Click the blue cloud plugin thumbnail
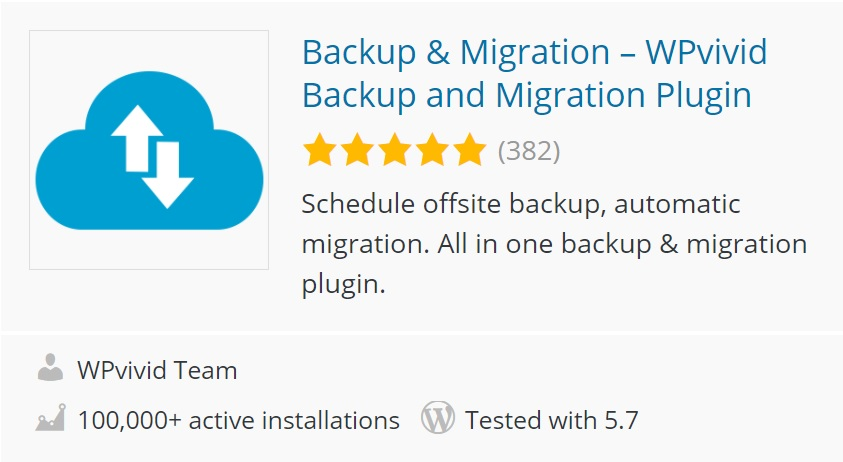843x462 pixels. (x=149, y=150)
